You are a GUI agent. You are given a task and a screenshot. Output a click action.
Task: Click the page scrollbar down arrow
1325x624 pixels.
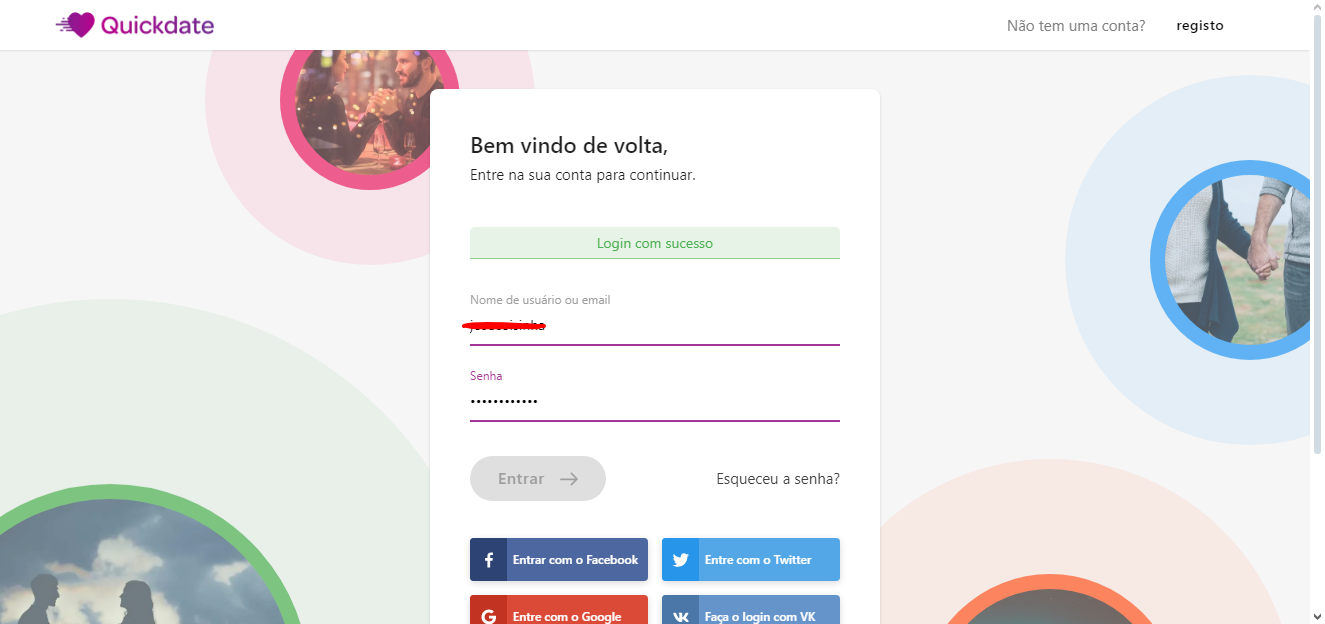point(1316,615)
